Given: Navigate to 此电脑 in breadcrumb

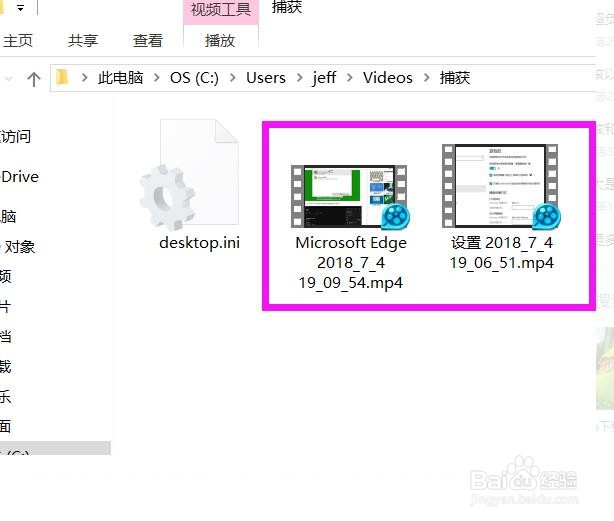Looking at the screenshot, I should pyautogui.click(x=121, y=78).
